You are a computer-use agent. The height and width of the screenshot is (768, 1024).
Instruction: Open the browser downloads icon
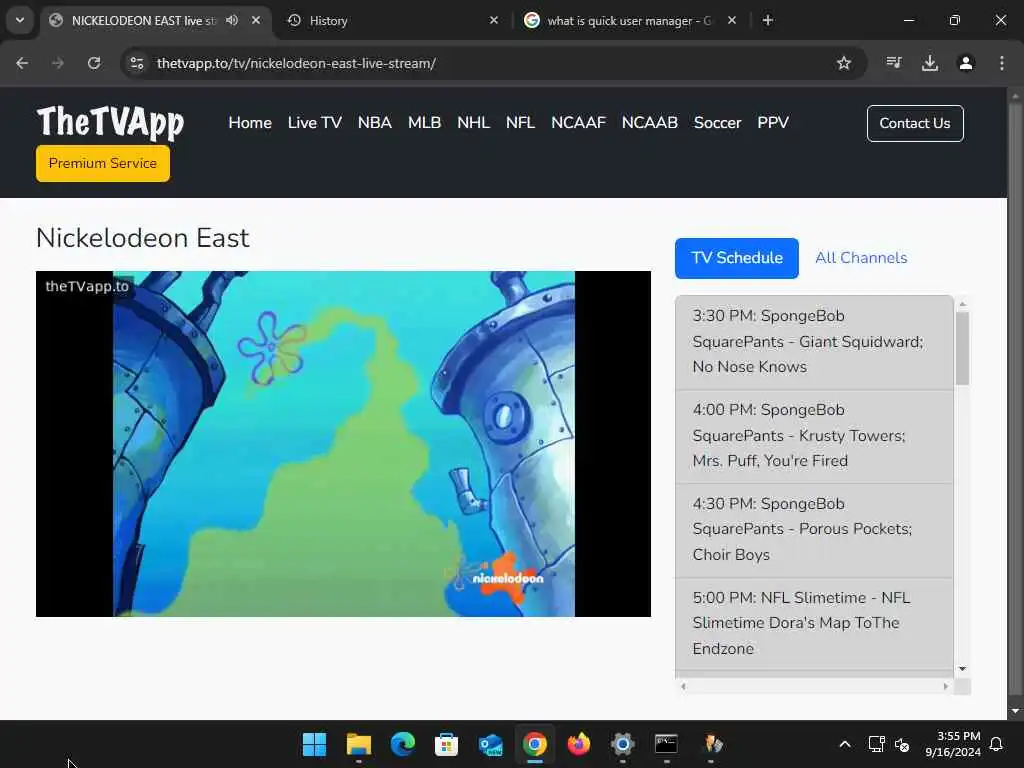pyautogui.click(x=930, y=63)
